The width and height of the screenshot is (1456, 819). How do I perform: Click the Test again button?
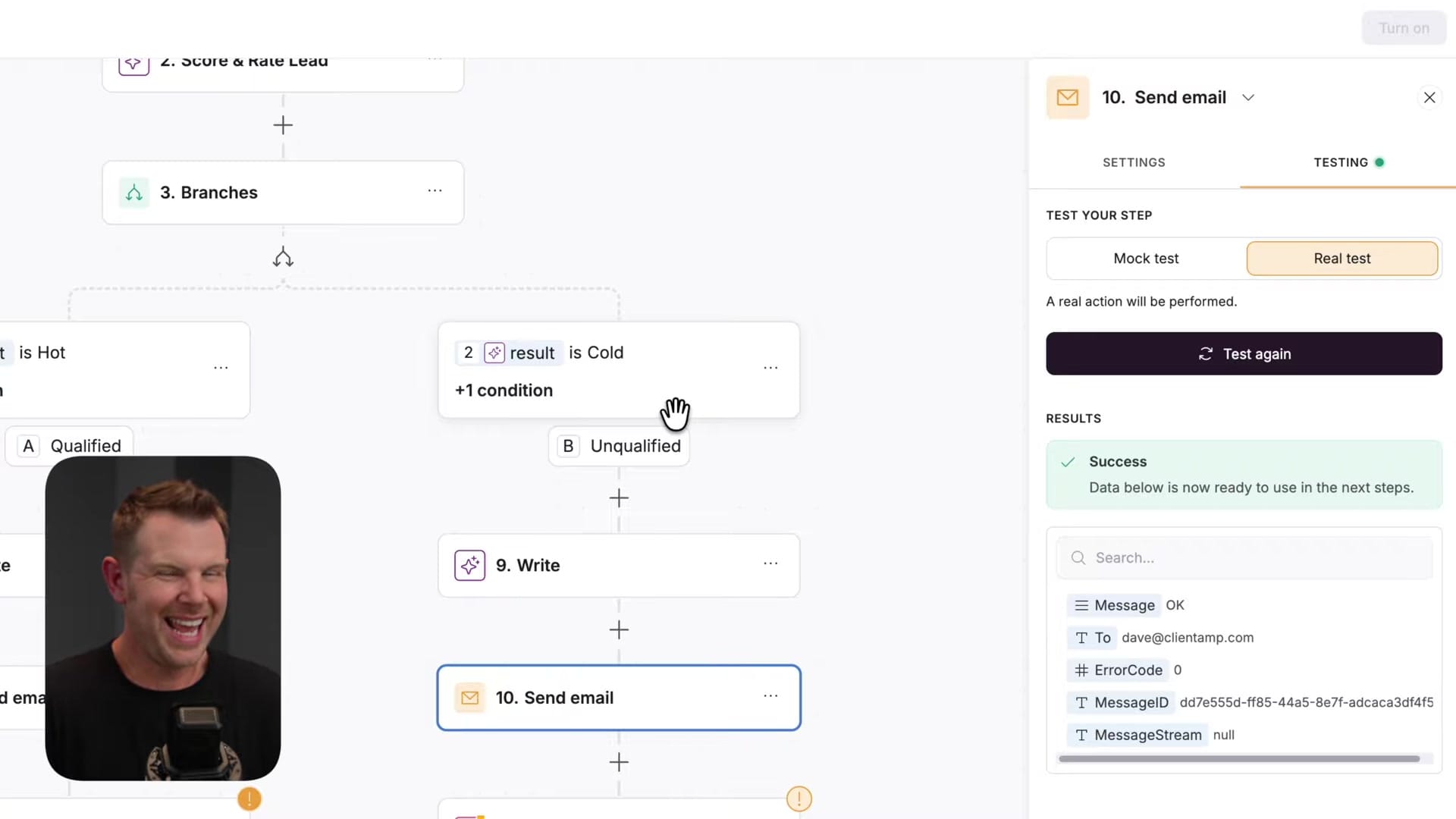1244,353
